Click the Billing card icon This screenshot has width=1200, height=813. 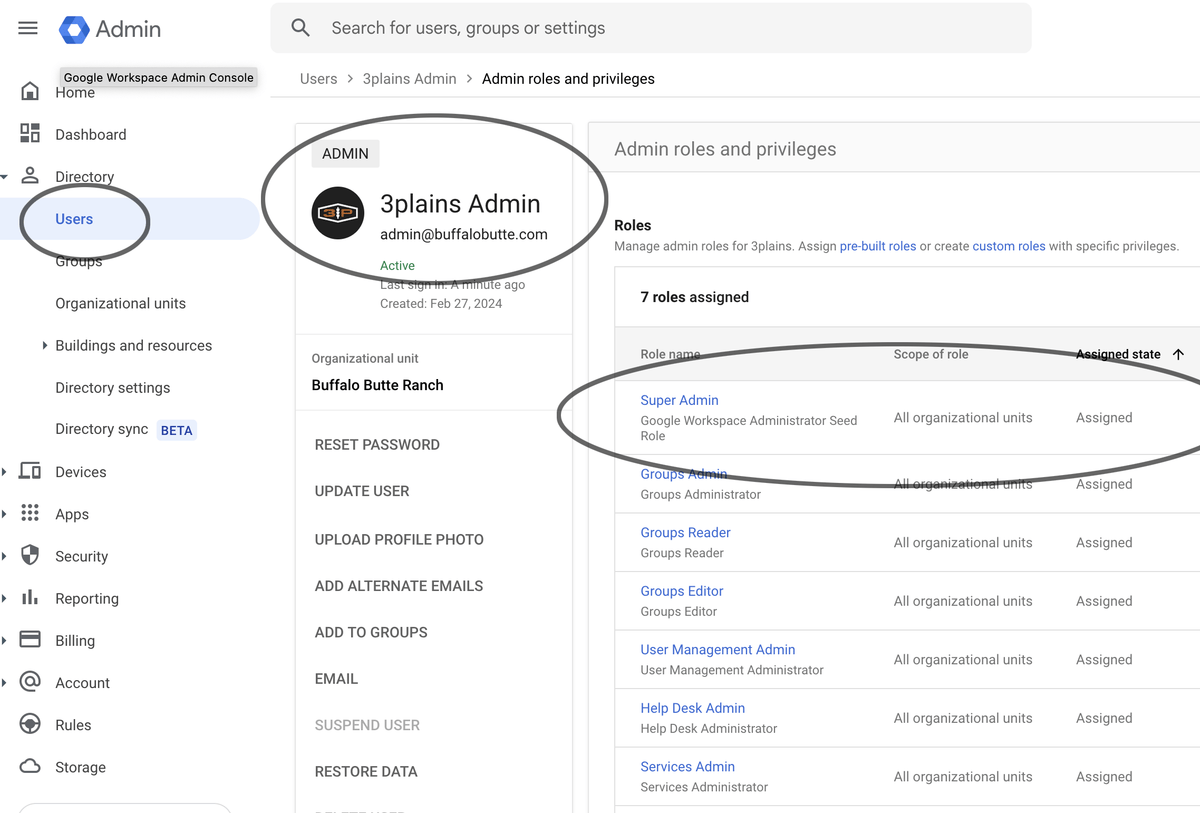pos(30,640)
